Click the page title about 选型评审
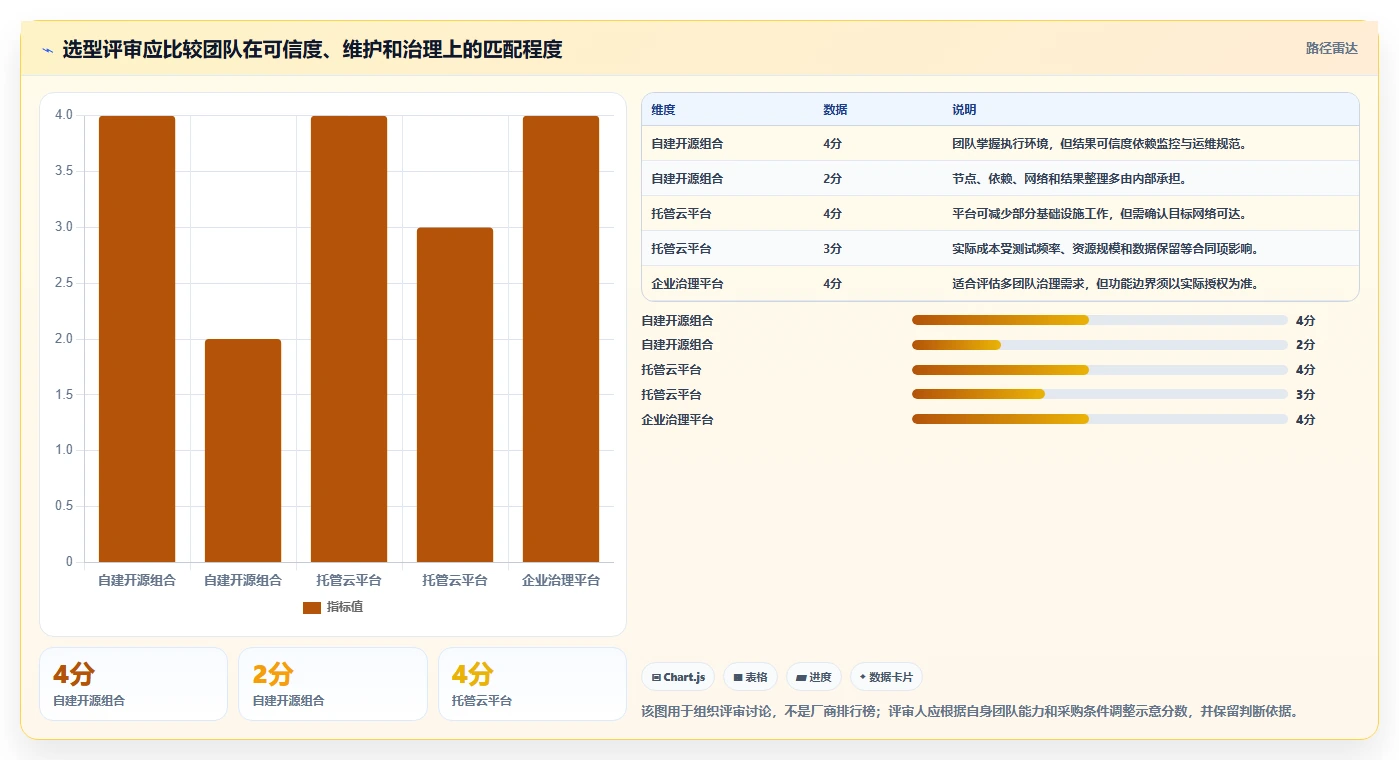Image resolution: width=1399 pixels, height=760 pixels. 312,49
